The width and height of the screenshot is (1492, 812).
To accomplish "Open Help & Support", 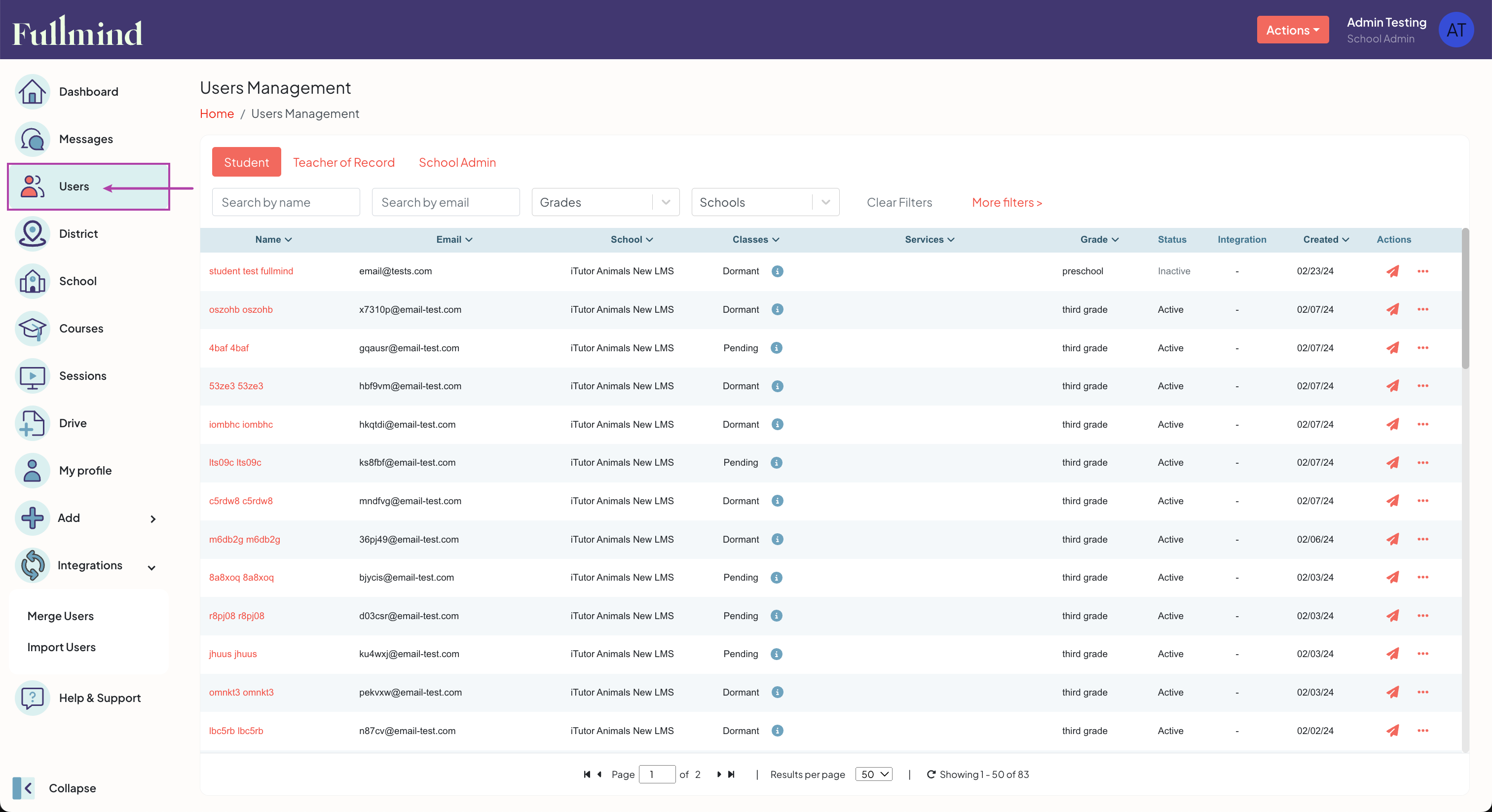I will (x=100, y=698).
